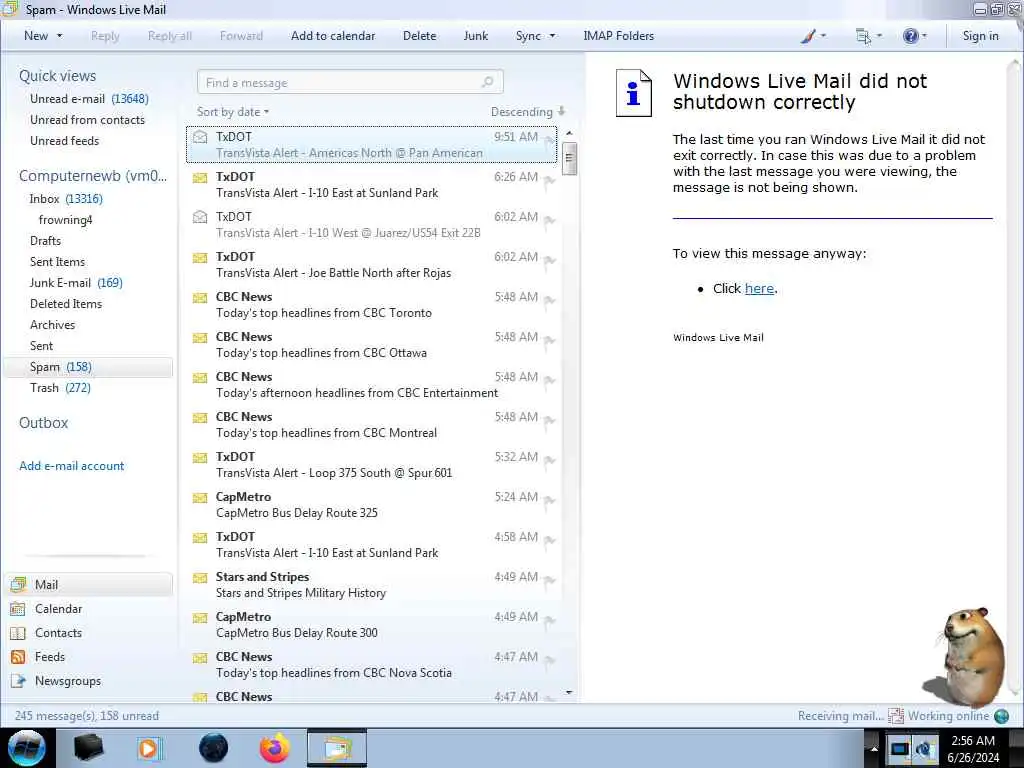Click the Add to calendar button

click(332, 36)
